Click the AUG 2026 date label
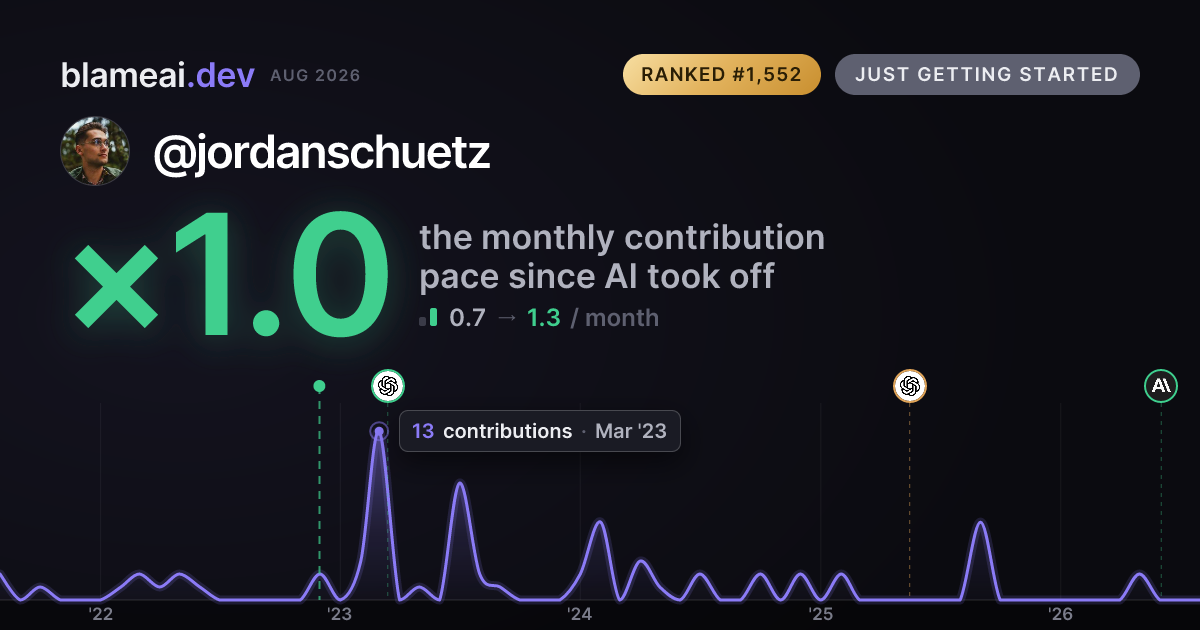1200x630 pixels. (315, 76)
